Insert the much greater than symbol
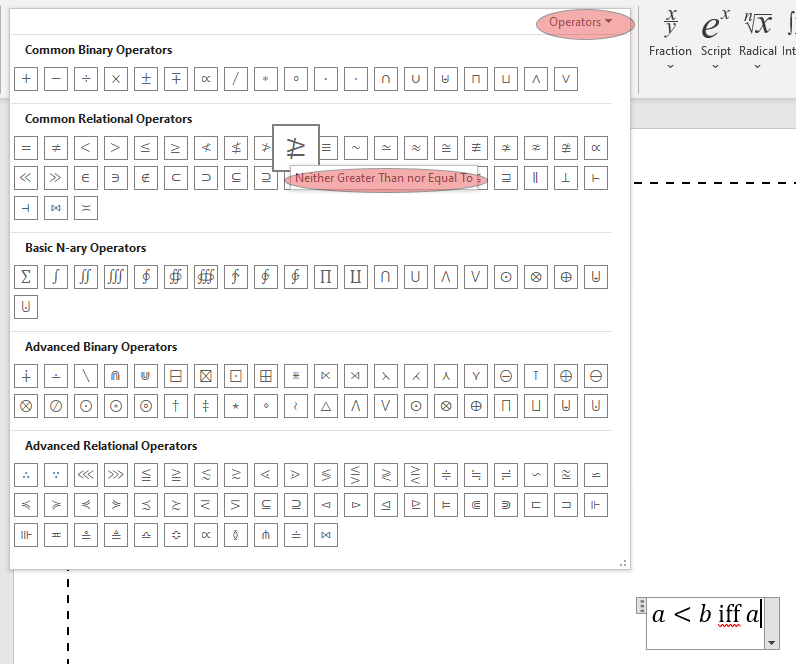The height and width of the screenshot is (664, 796). point(56,178)
